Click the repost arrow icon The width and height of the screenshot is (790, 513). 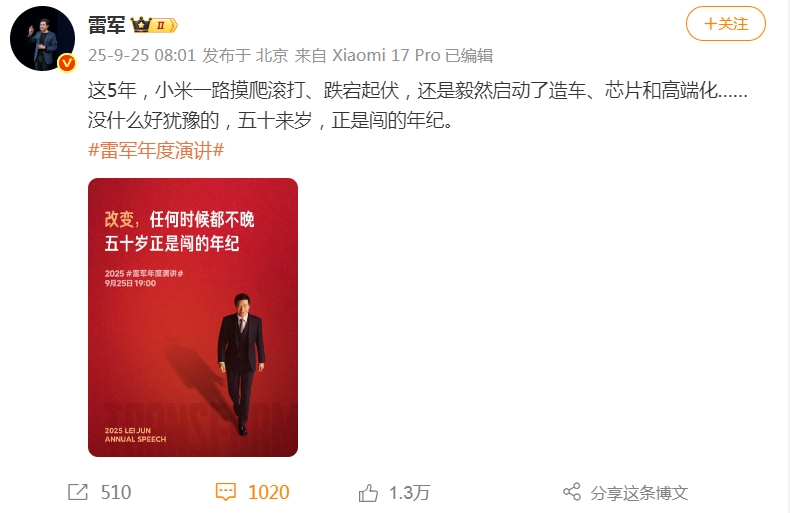(x=78, y=492)
